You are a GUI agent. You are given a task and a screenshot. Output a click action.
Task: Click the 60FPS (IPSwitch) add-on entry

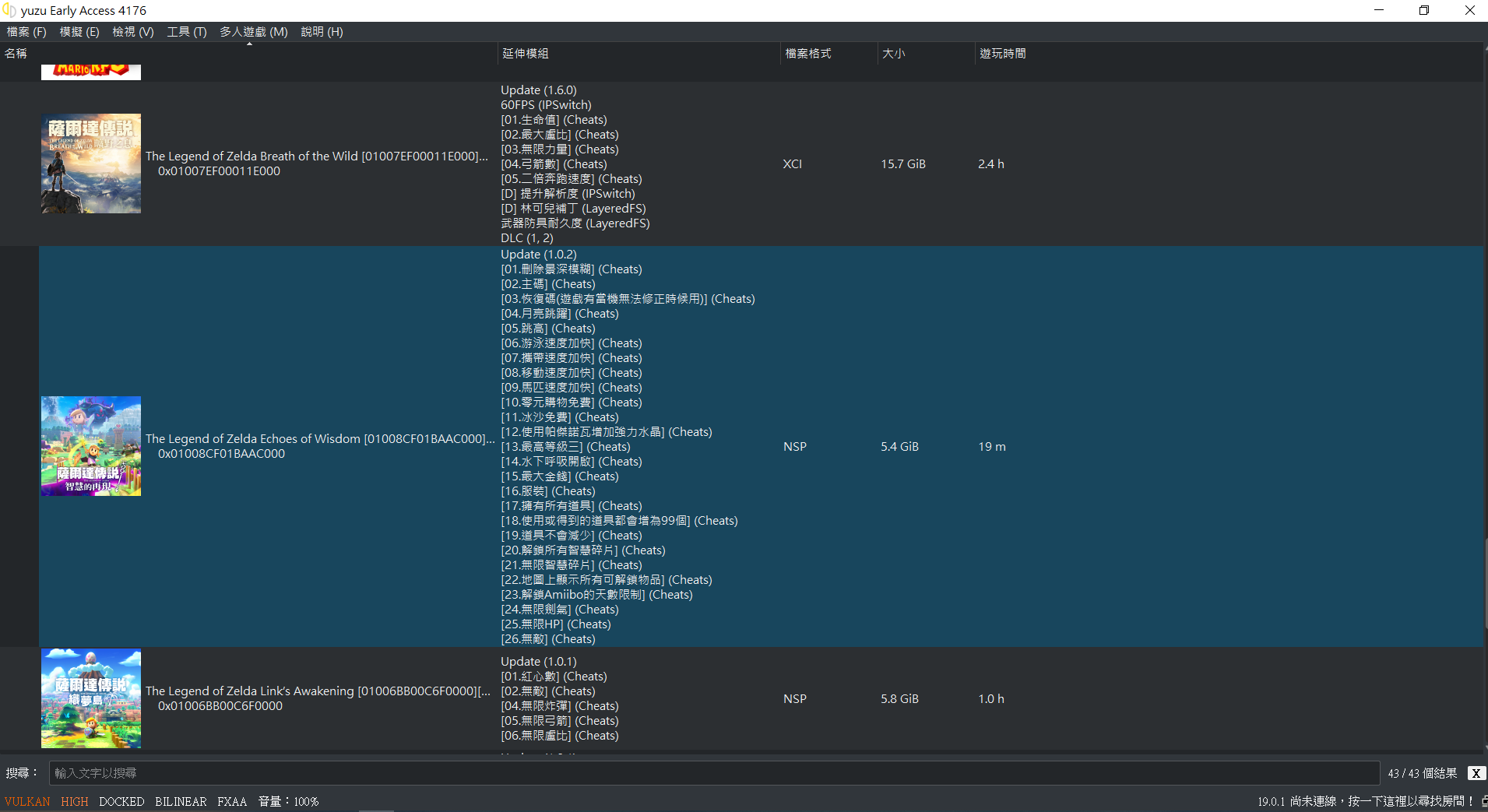[546, 105]
